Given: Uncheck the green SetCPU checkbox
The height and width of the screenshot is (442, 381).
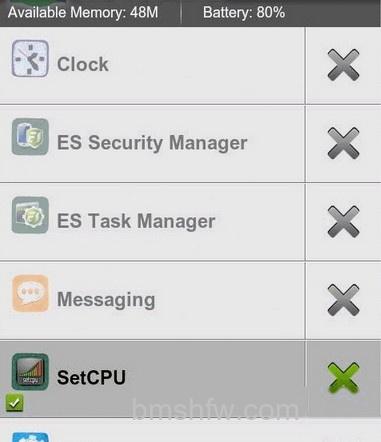Looking at the screenshot, I should (14, 403).
